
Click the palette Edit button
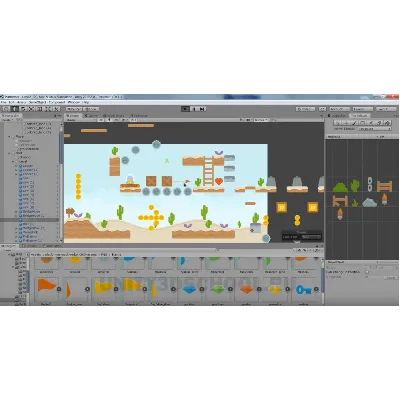[x=382, y=137]
